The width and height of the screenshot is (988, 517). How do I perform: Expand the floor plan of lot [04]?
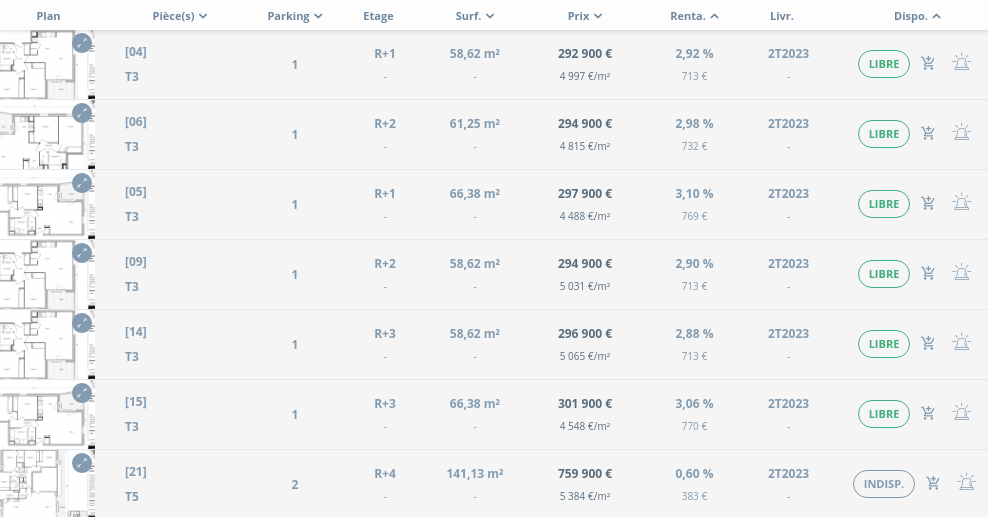tap(82, 44)
